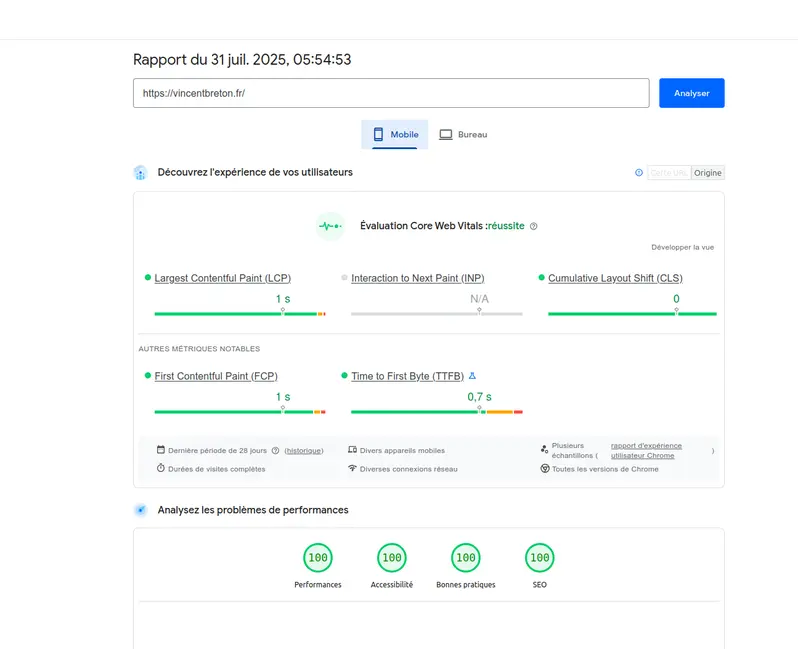The width and height of the screenshot is (798, 649).
Task: Click devices icon for Divers appareils mobiles
Action: [x=352, y=449]
